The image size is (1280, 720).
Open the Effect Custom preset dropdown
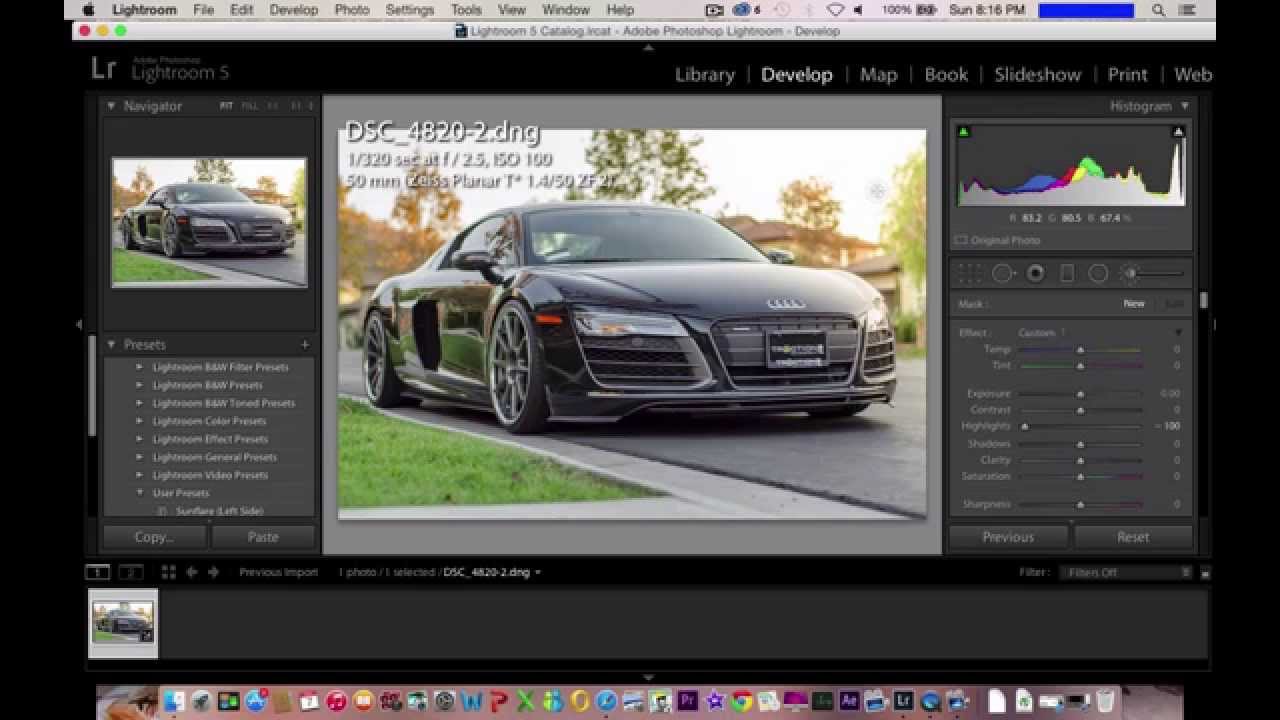1042,333
